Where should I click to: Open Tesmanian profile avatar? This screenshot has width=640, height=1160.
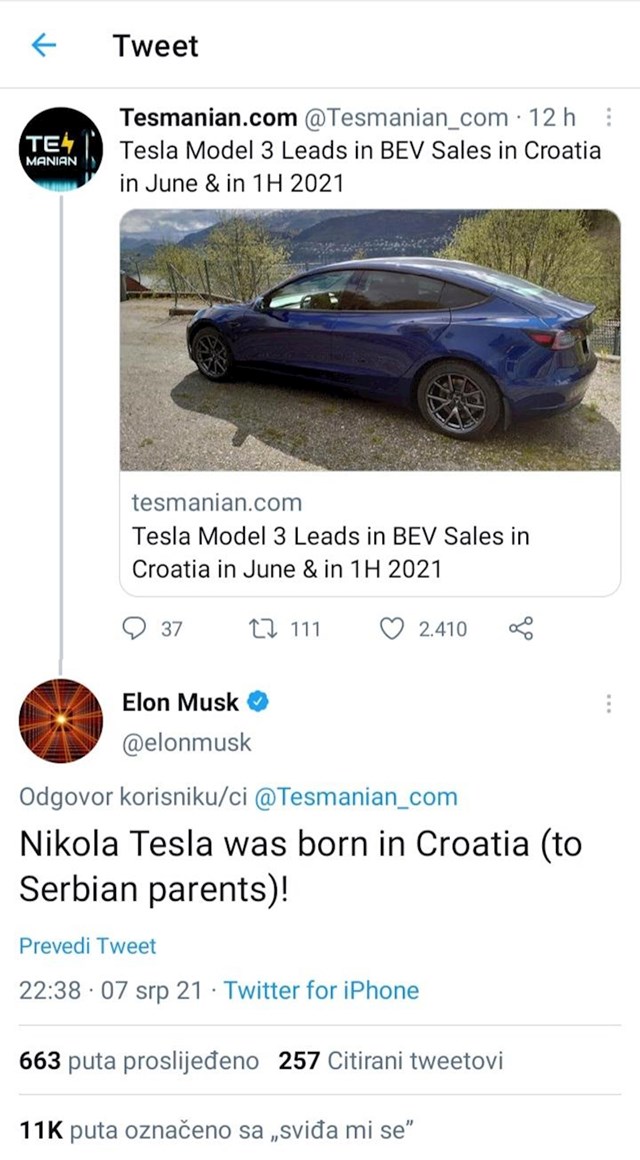pos(61,149)
